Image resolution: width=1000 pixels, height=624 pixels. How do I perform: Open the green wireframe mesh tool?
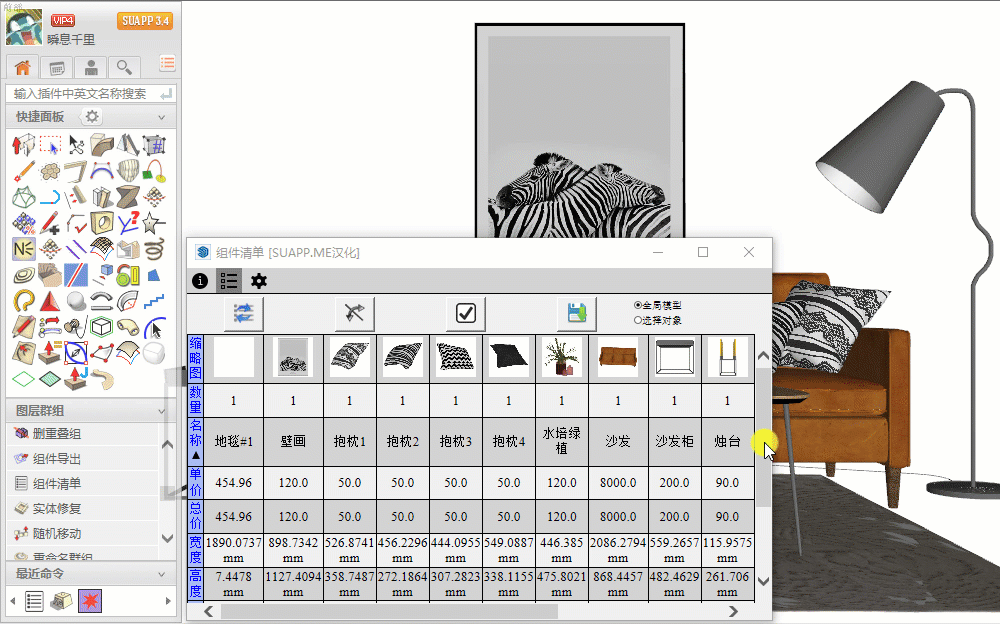24,197
